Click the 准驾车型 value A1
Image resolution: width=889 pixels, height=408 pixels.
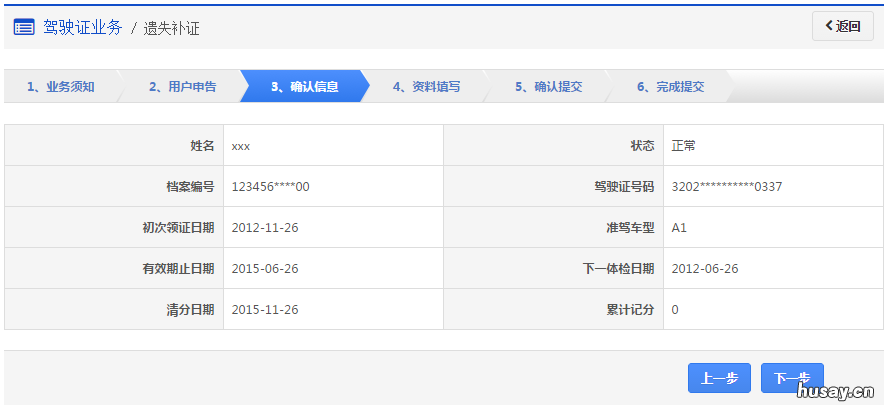coord(679,228)
